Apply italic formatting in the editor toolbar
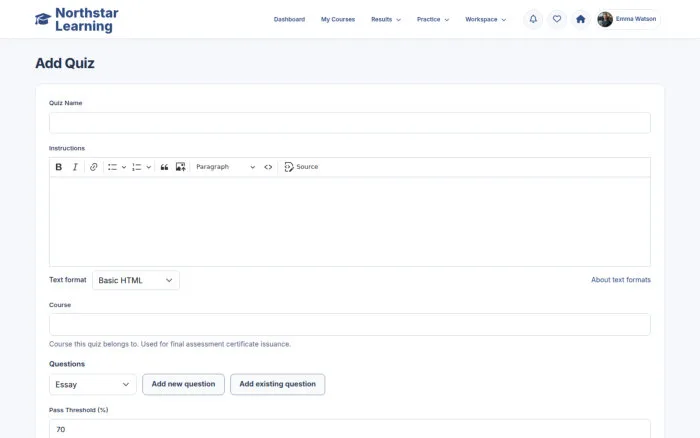700x438 pixels. point(75,167)
